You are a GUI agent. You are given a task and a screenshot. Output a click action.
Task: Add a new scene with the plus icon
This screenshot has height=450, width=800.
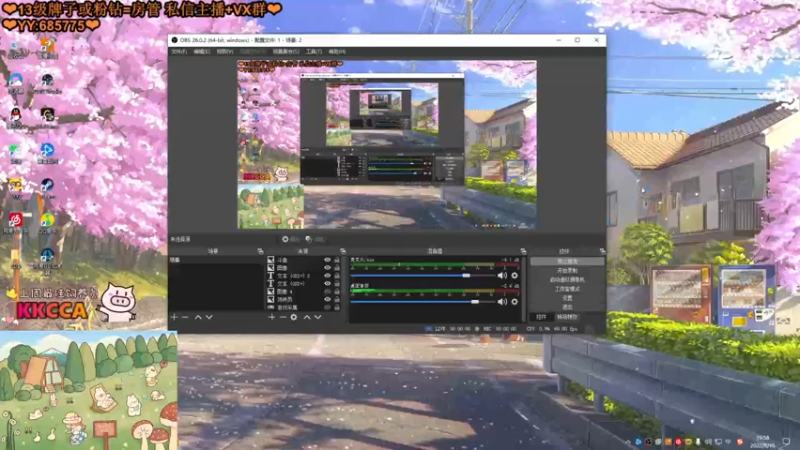[174, 317]
